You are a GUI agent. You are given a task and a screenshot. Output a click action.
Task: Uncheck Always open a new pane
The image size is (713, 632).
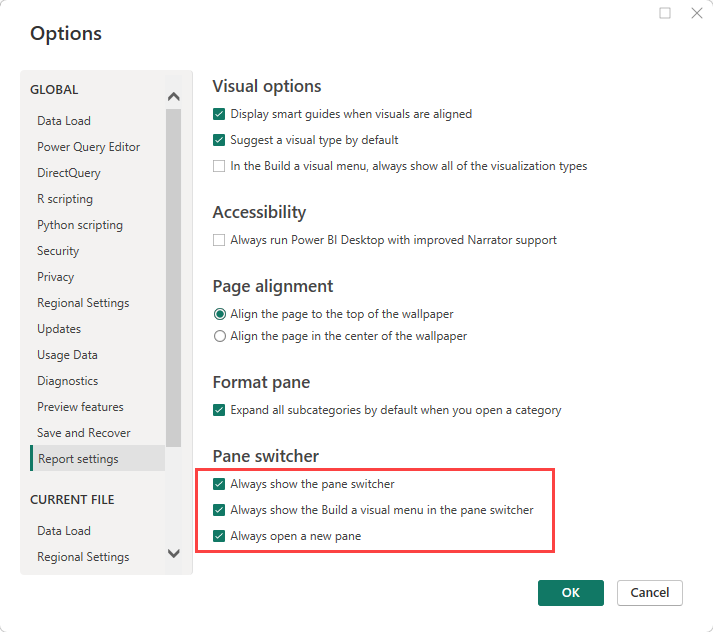(219, 536)
